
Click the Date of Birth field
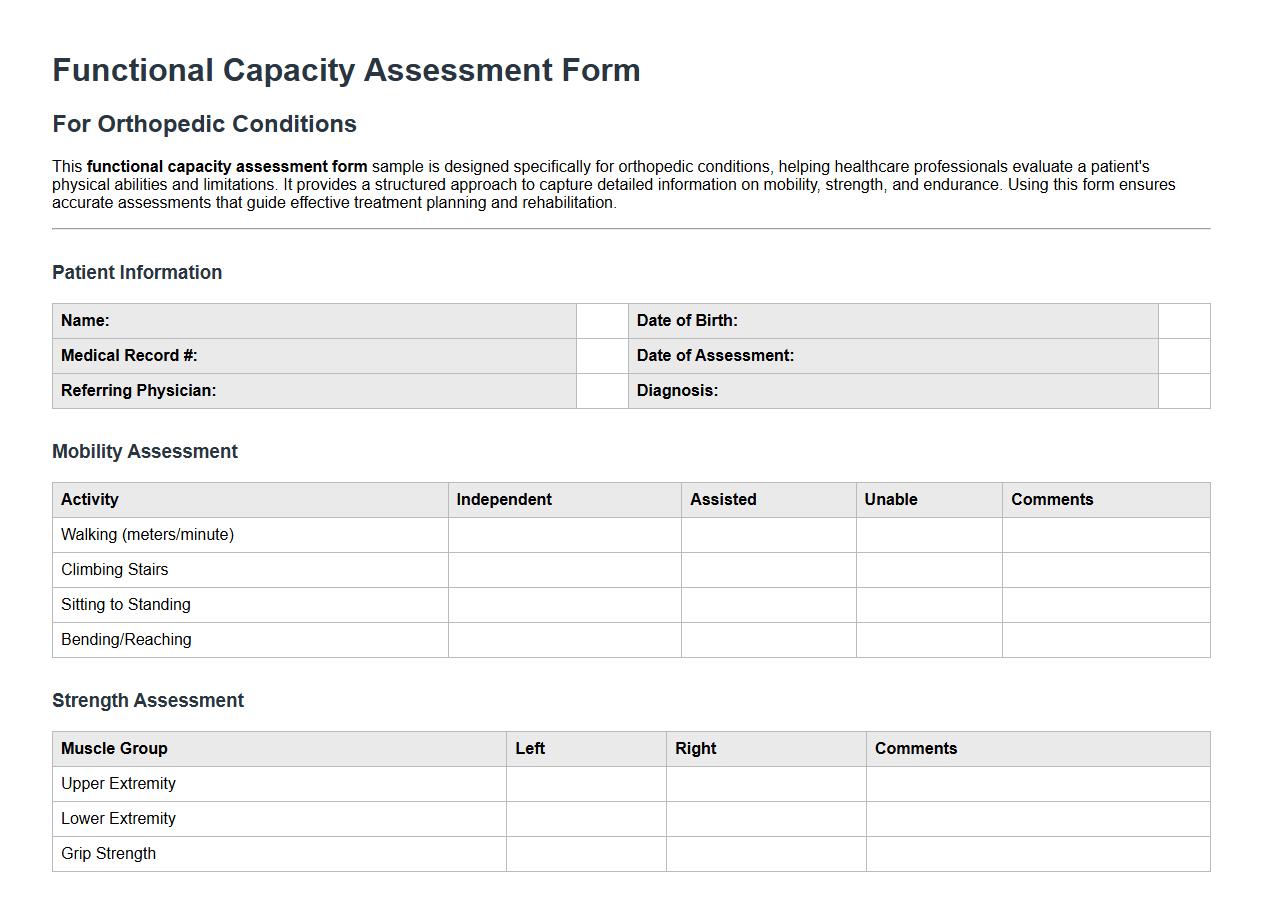1183,320
